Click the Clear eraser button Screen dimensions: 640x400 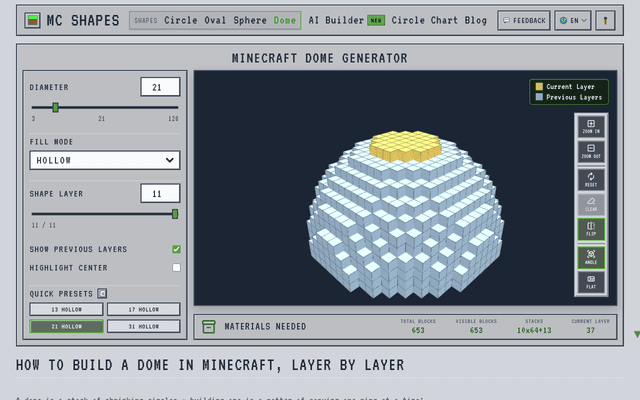(x=591, y=204)
